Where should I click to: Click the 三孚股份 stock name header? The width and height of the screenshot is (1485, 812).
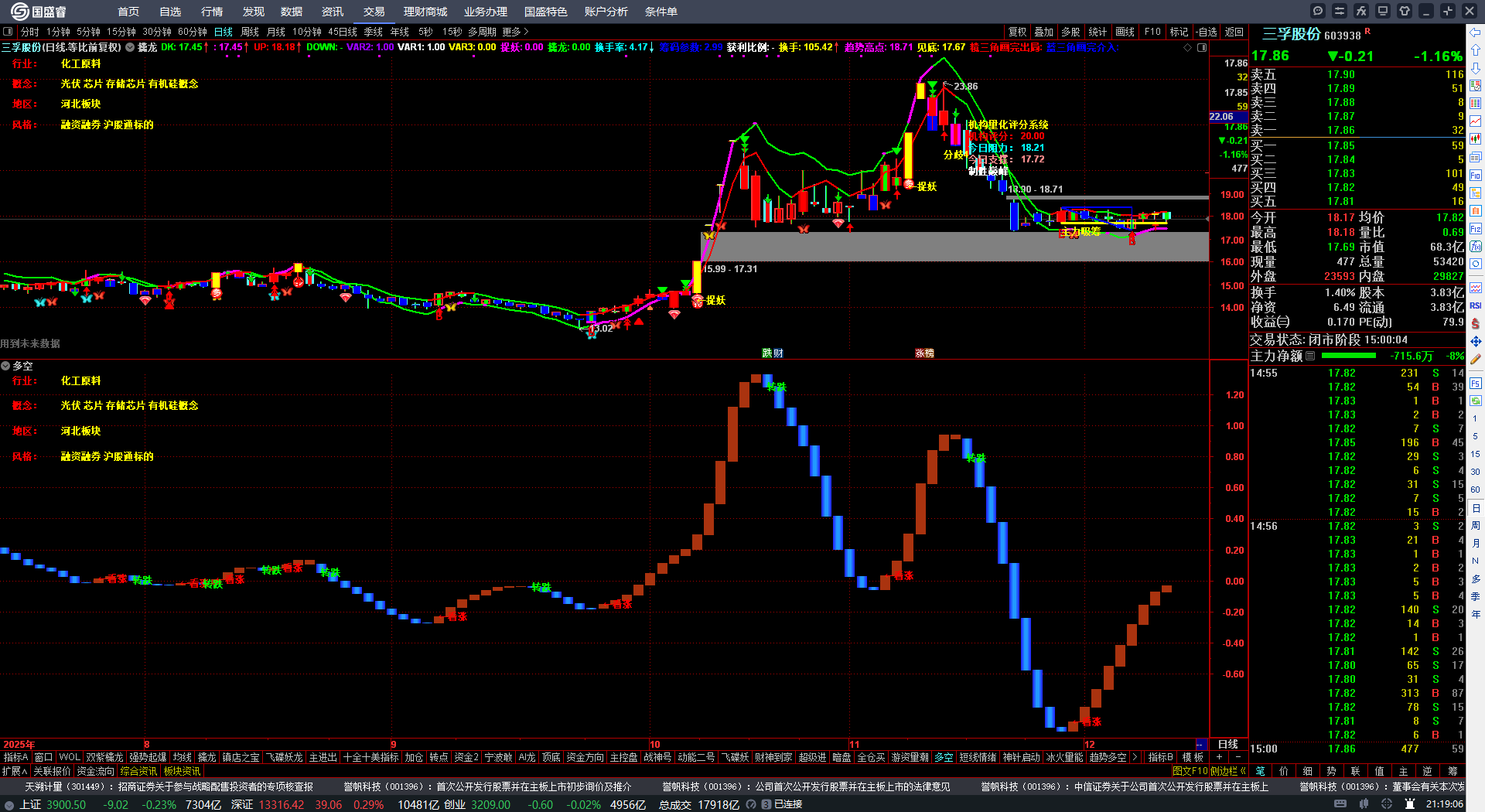[x=1291, y=34]
